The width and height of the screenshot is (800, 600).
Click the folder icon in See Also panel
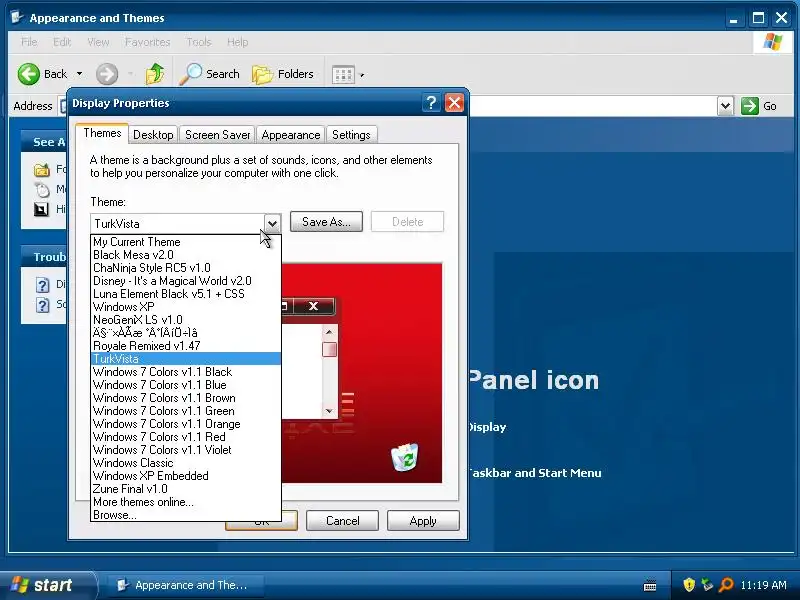(42, 169)
